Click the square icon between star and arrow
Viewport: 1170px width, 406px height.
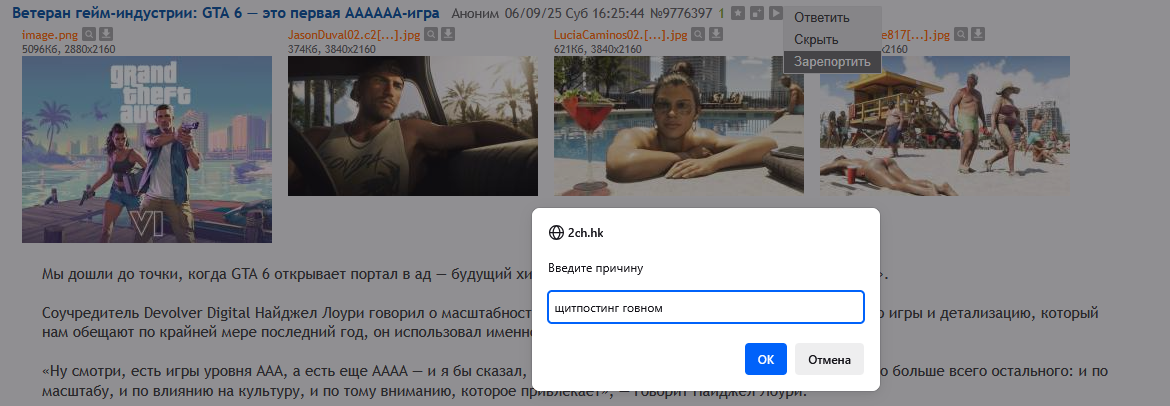757,13
